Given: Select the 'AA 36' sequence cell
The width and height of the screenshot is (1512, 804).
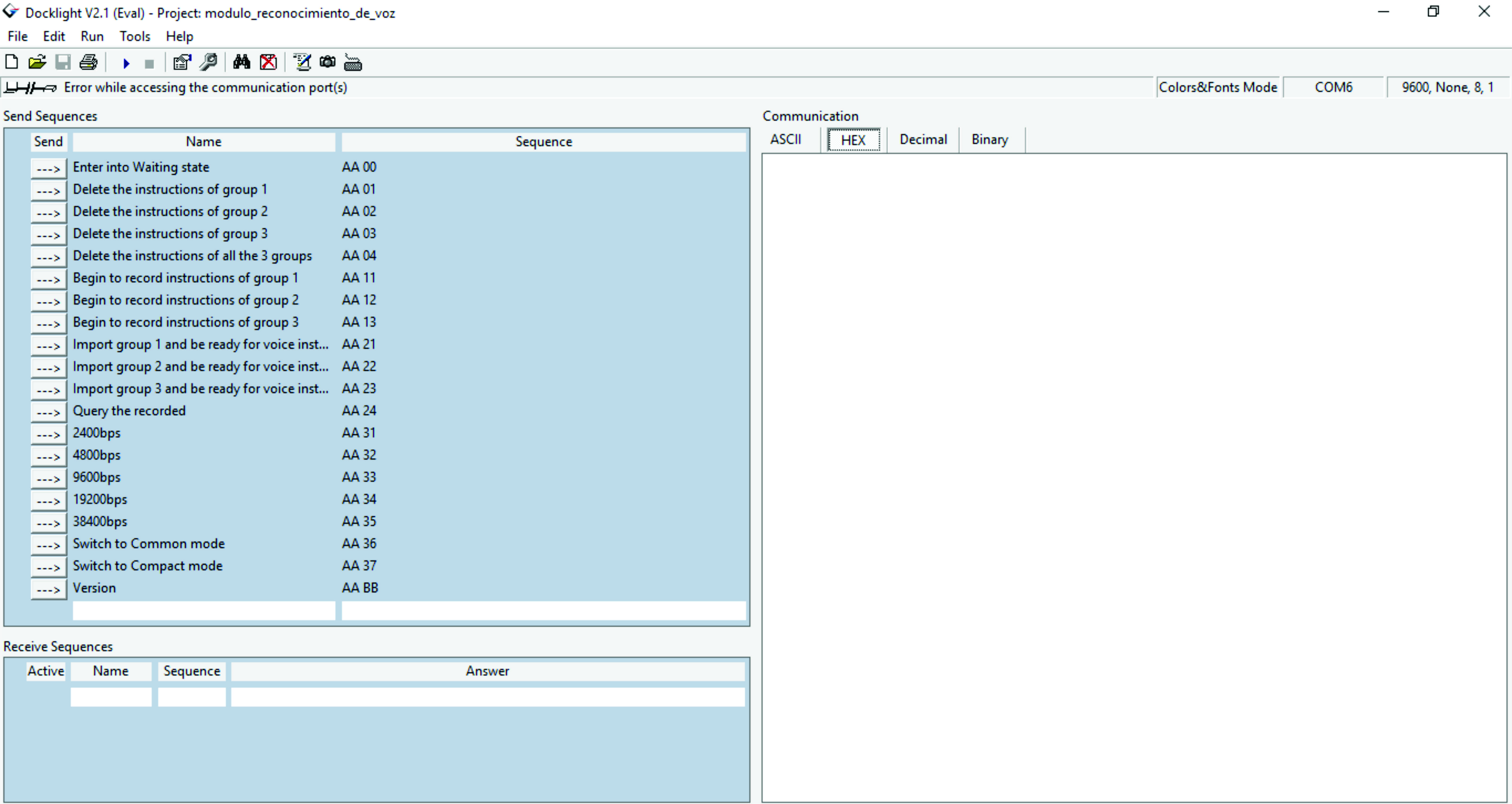Looking at the screenshot, I should (543, 544).
